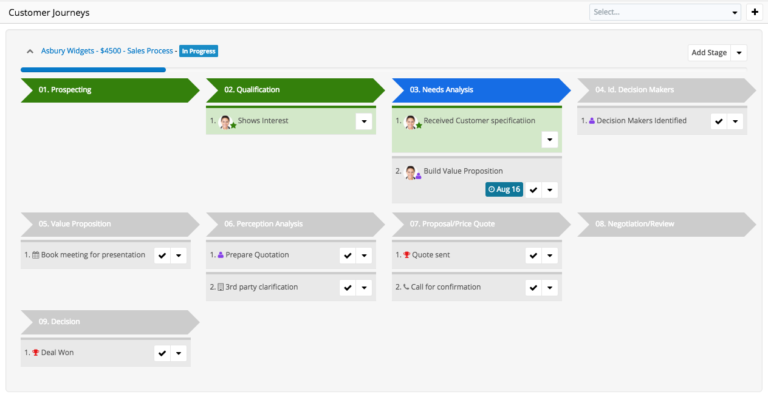Click the plus icon beside Select dropdown
Image resolution: width=768 pixels, height=397 pixels.
pyautogui.click(x=755, y=13)
